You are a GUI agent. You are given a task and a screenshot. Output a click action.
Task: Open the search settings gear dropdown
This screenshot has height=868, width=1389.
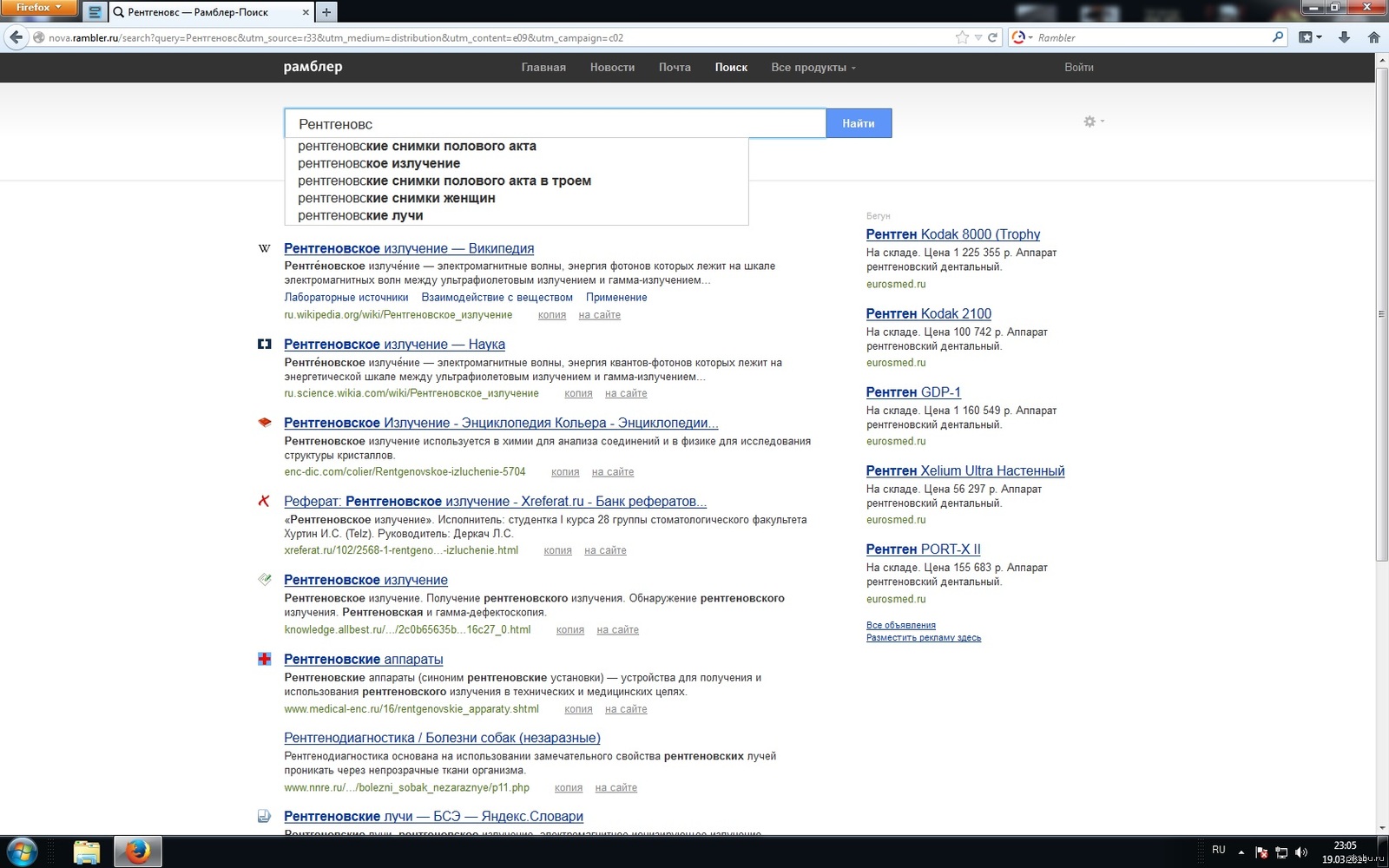(x=1092, y=122)
